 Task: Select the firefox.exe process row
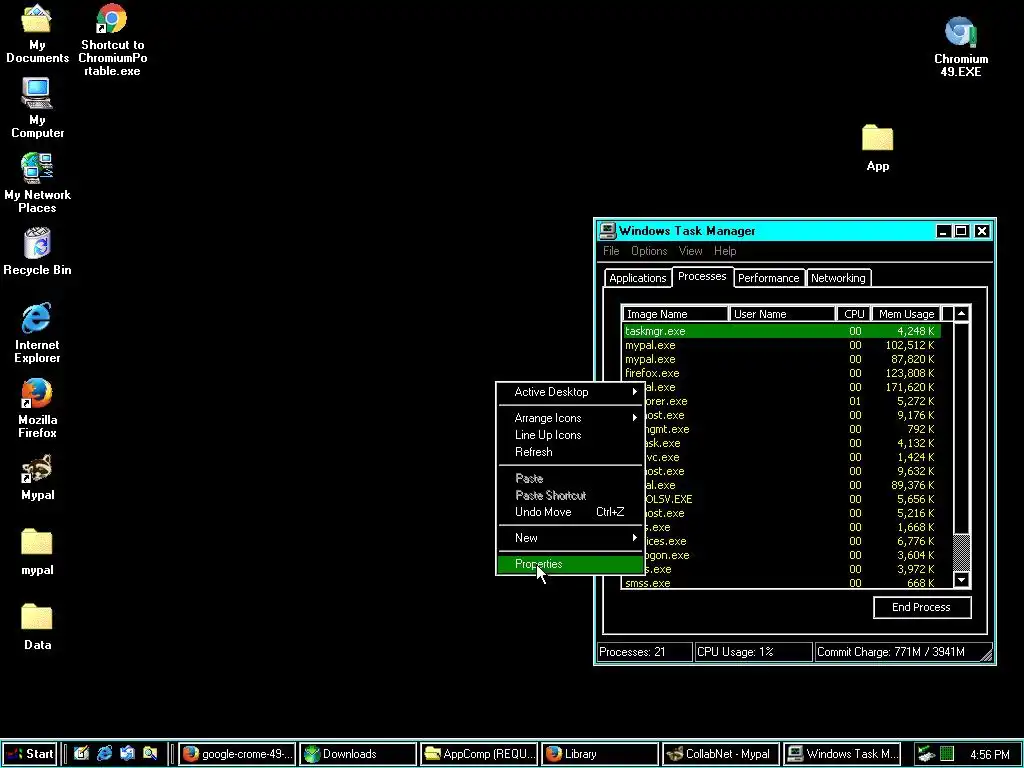(782, 374)
